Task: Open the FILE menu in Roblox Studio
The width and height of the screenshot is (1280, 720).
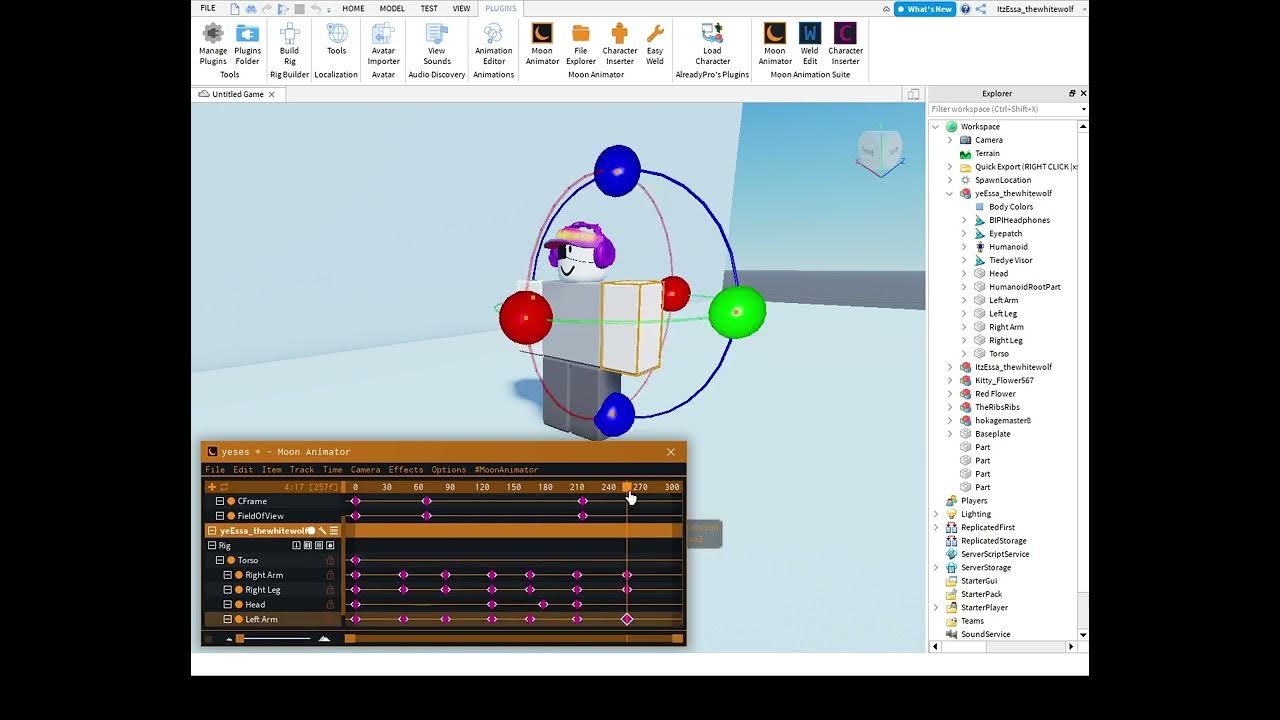Action: tap(208, 8)
